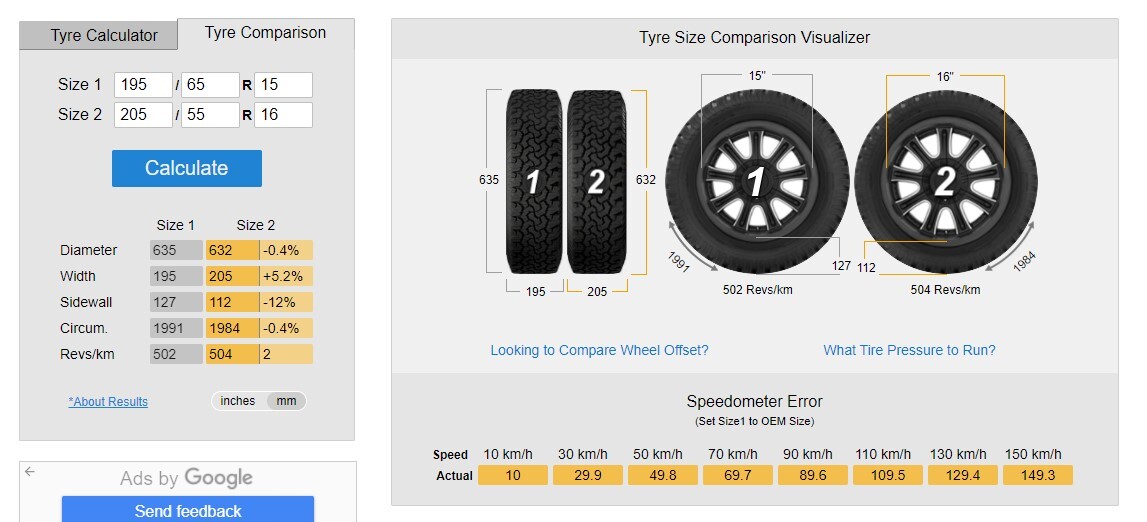Click the Calculate button
Screen dimensions: 1147x522
tap(187, 168)
